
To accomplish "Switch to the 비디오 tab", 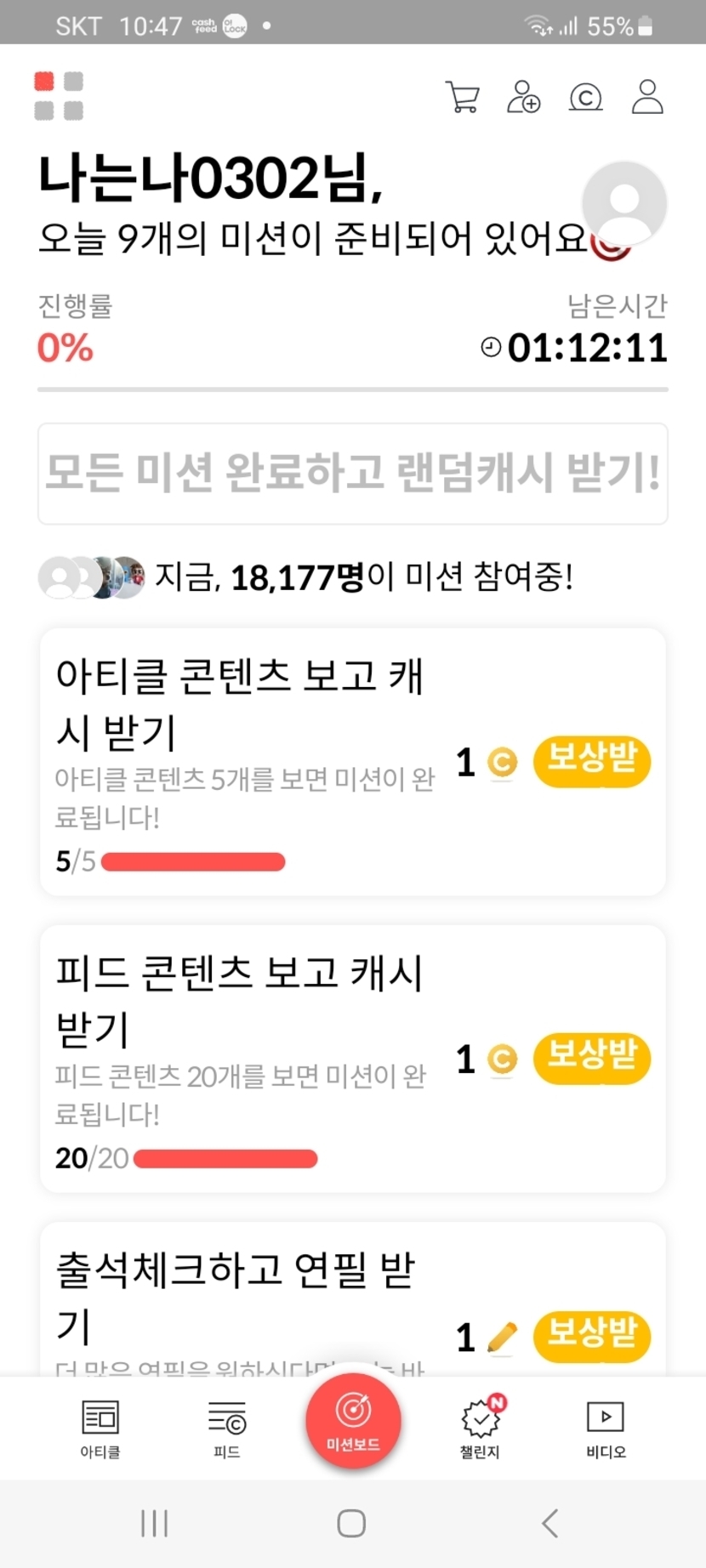I will [606, 1429].
